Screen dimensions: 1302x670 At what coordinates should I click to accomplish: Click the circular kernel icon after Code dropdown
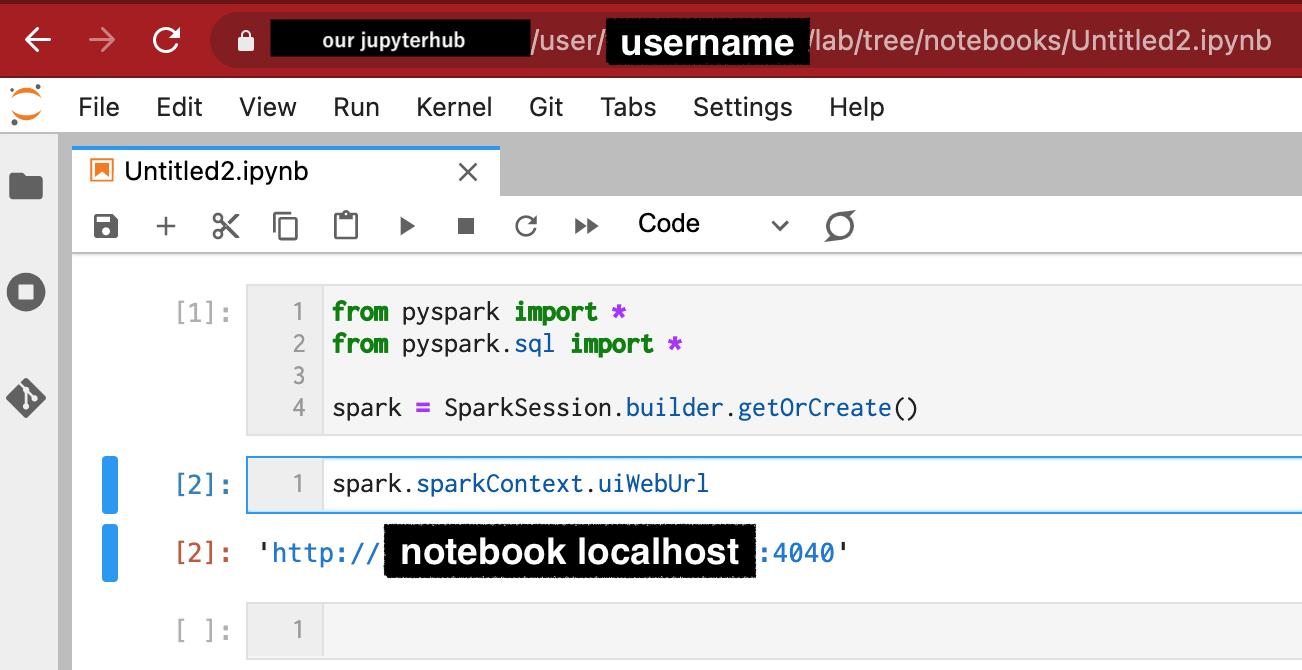(x=840, y=226)
